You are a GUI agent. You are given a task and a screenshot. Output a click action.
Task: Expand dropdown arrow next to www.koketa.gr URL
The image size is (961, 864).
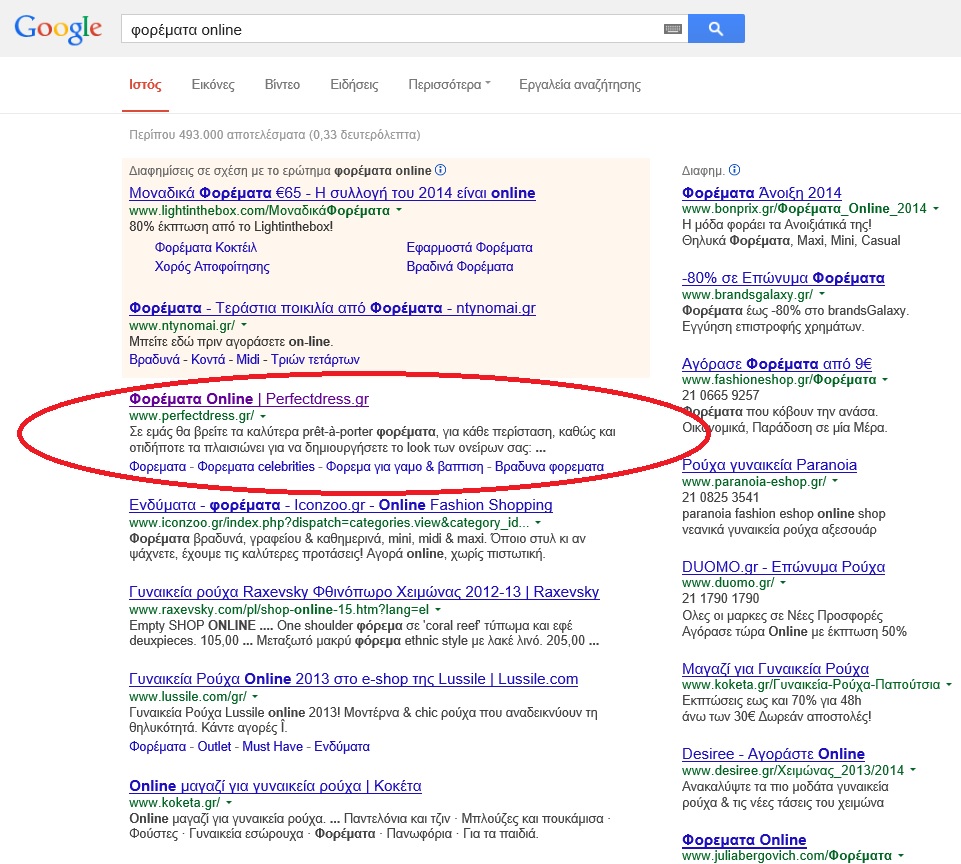[x=229, y=802]
